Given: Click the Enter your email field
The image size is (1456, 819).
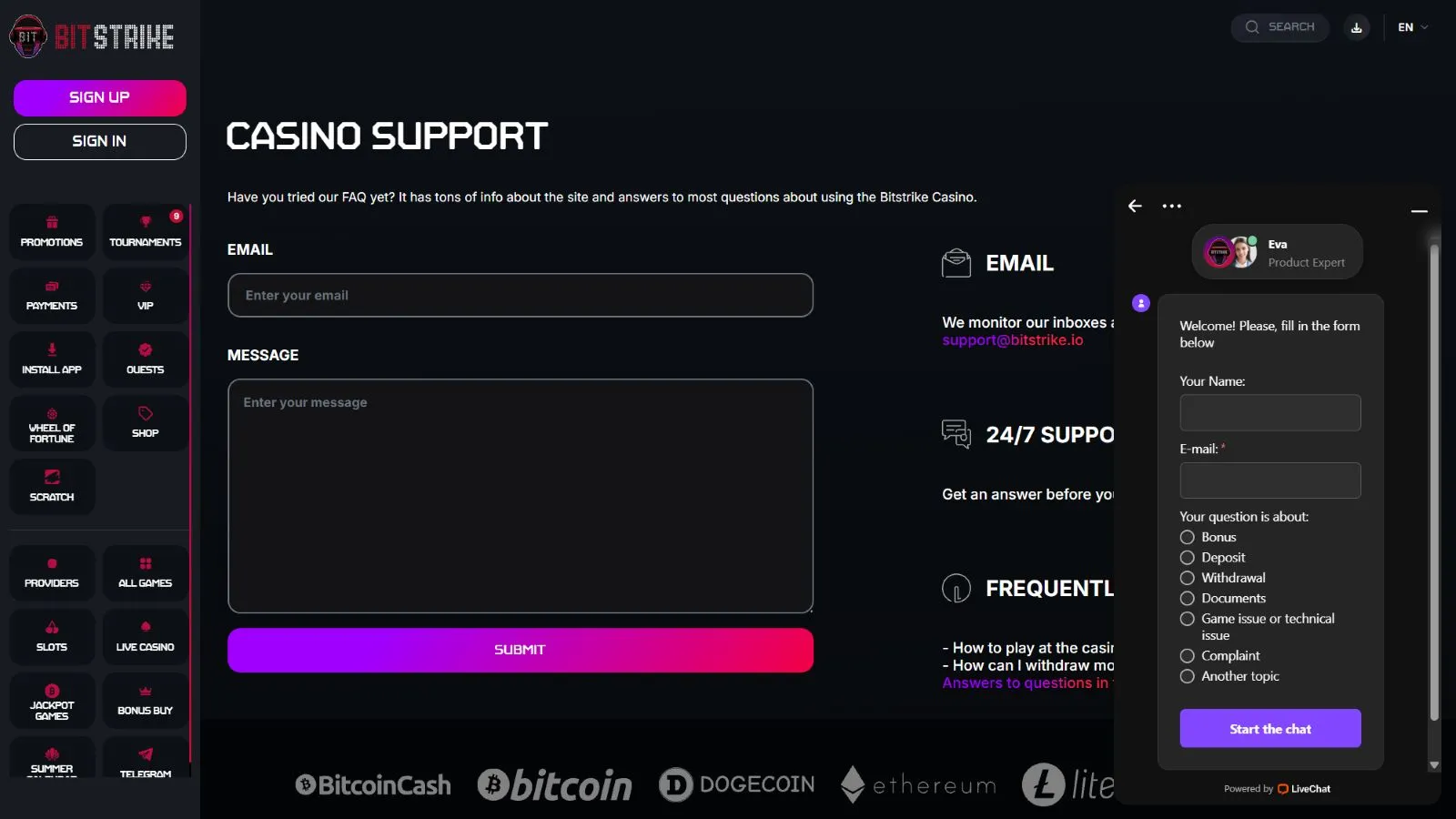Looking at the screenshot, I should tap(520, 296).
